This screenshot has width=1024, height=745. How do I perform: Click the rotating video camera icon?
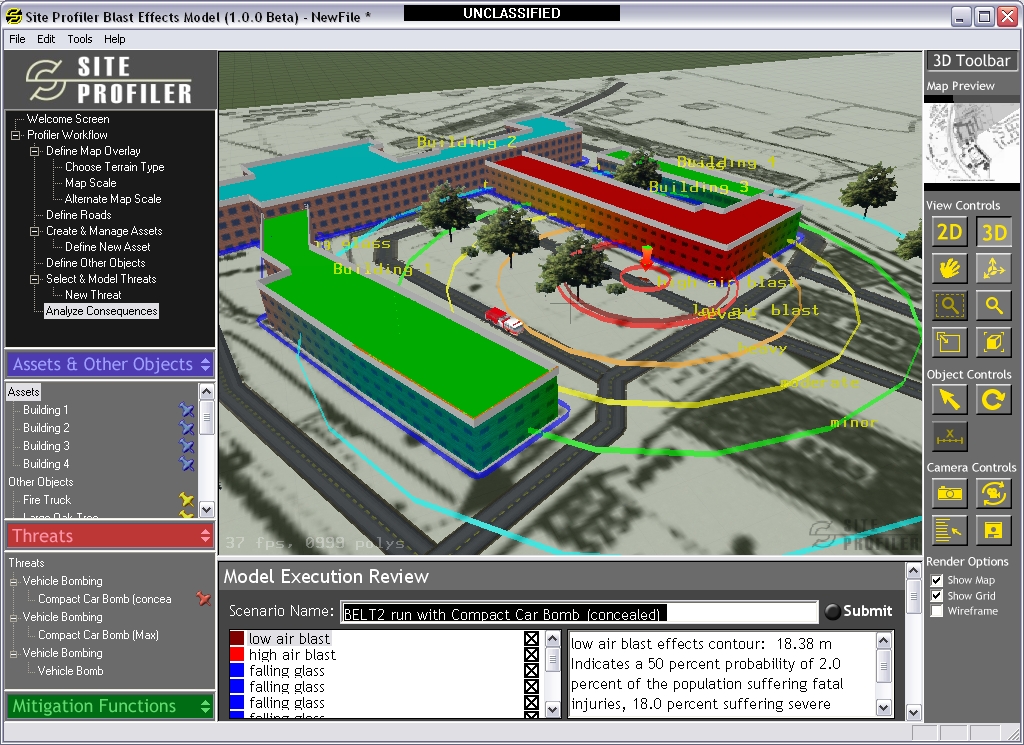pos(993,494)
